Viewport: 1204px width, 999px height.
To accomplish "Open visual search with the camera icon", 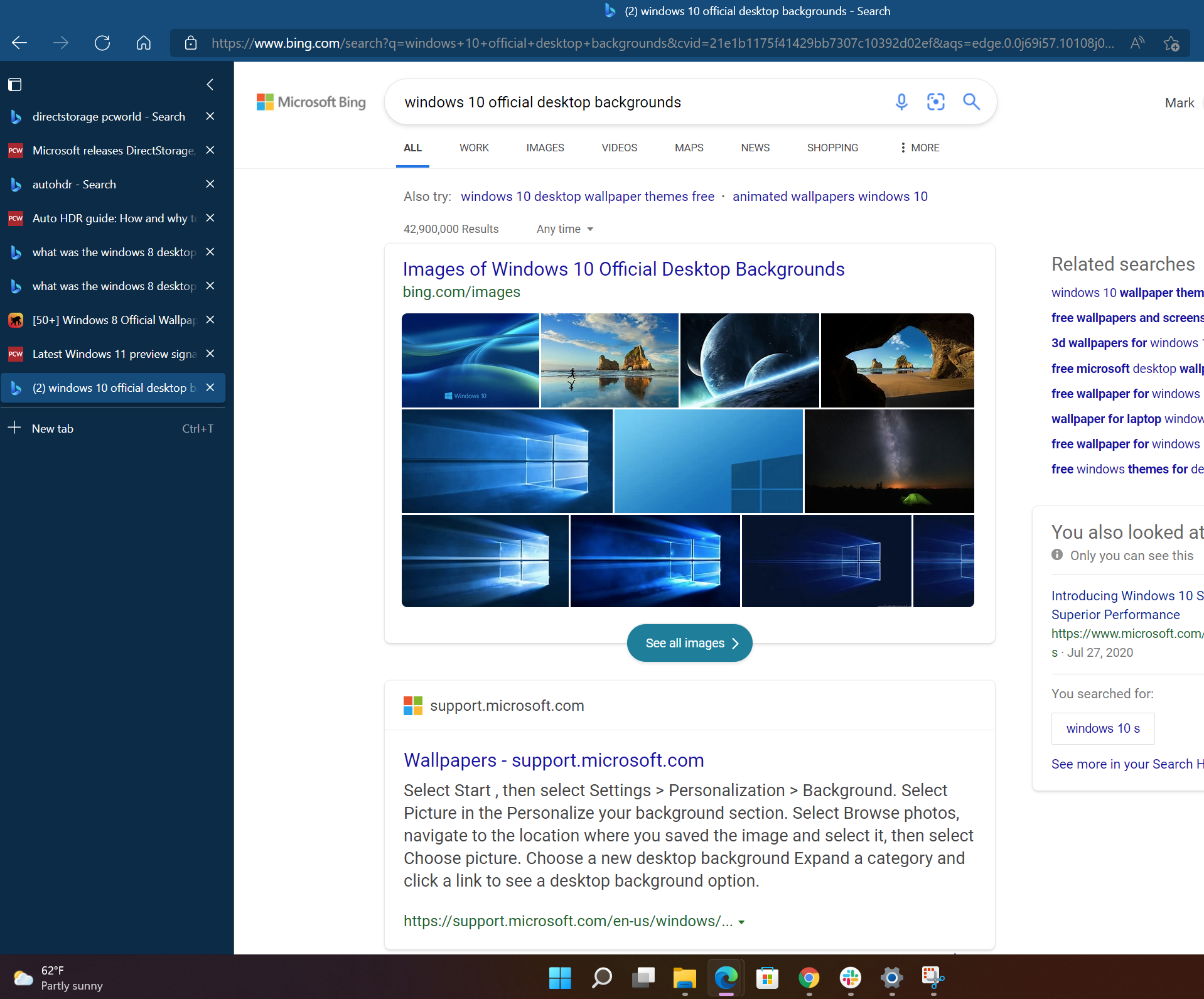I will 935,102.
